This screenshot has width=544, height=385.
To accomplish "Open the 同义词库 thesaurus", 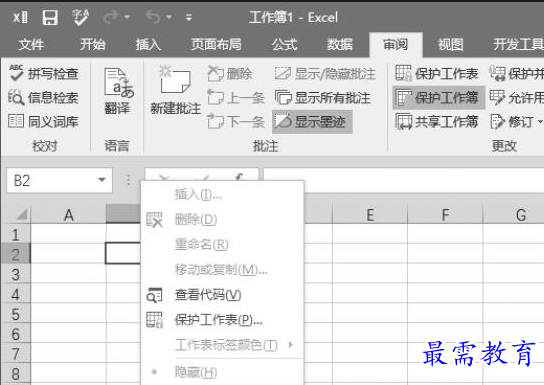I will pos(44,121).
